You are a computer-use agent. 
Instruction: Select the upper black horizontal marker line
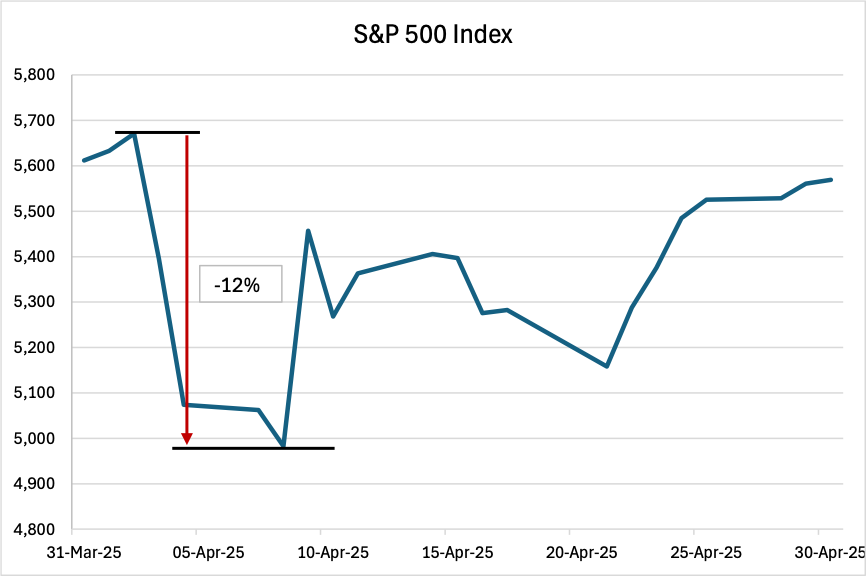coord(157,132)
